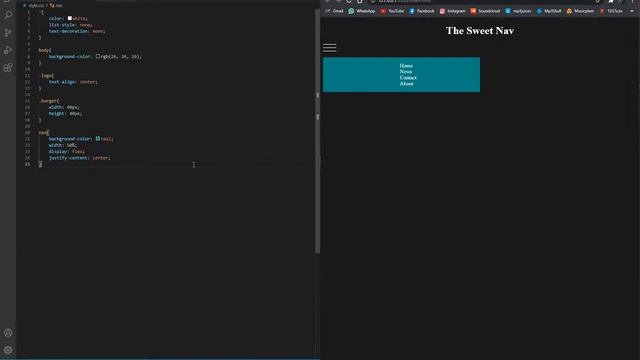The image size is (640, 360).
Task: Click the 'body{' selector line
Action: pos(45,50)
